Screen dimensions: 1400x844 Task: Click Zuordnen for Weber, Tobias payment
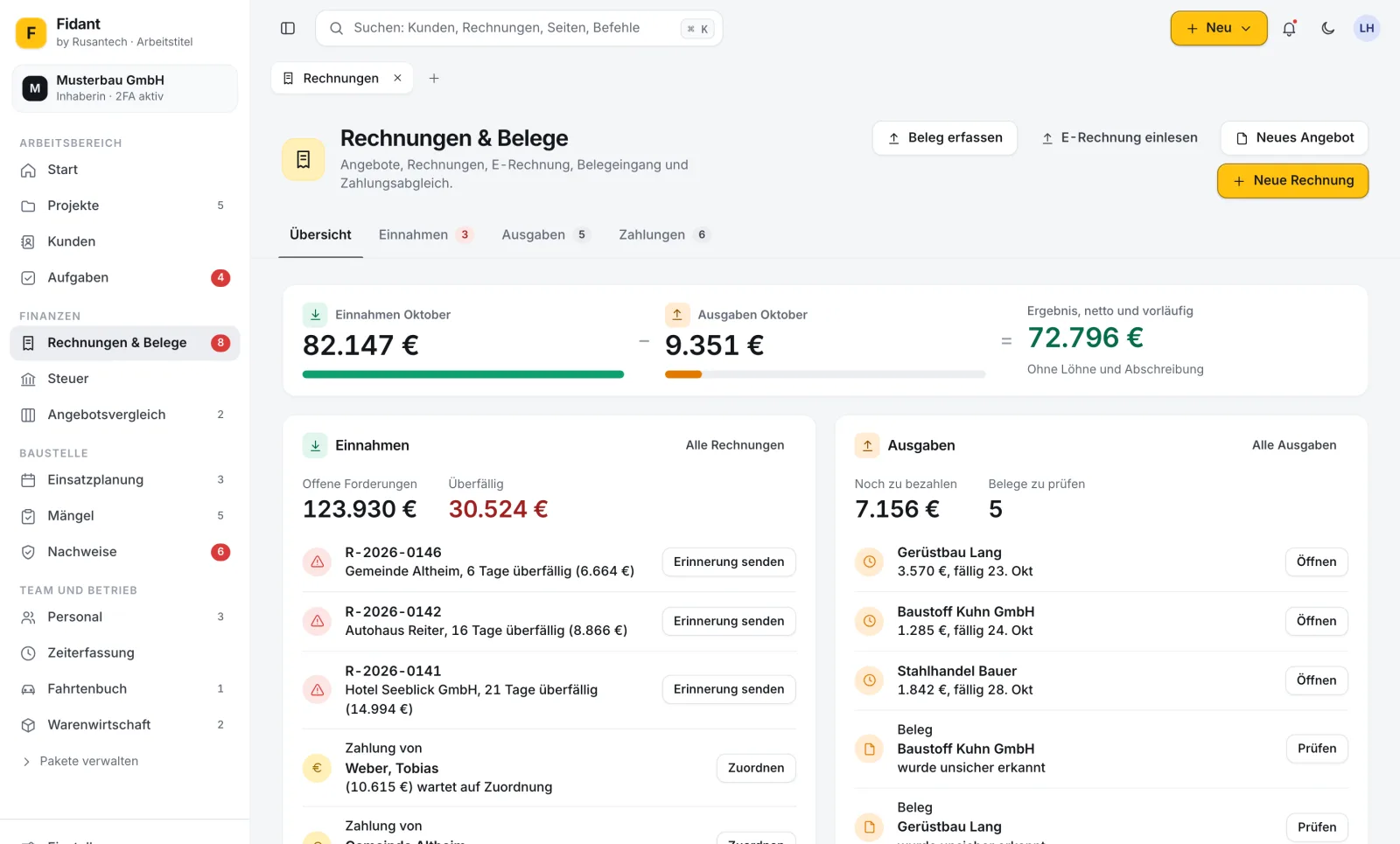(756, 768)
